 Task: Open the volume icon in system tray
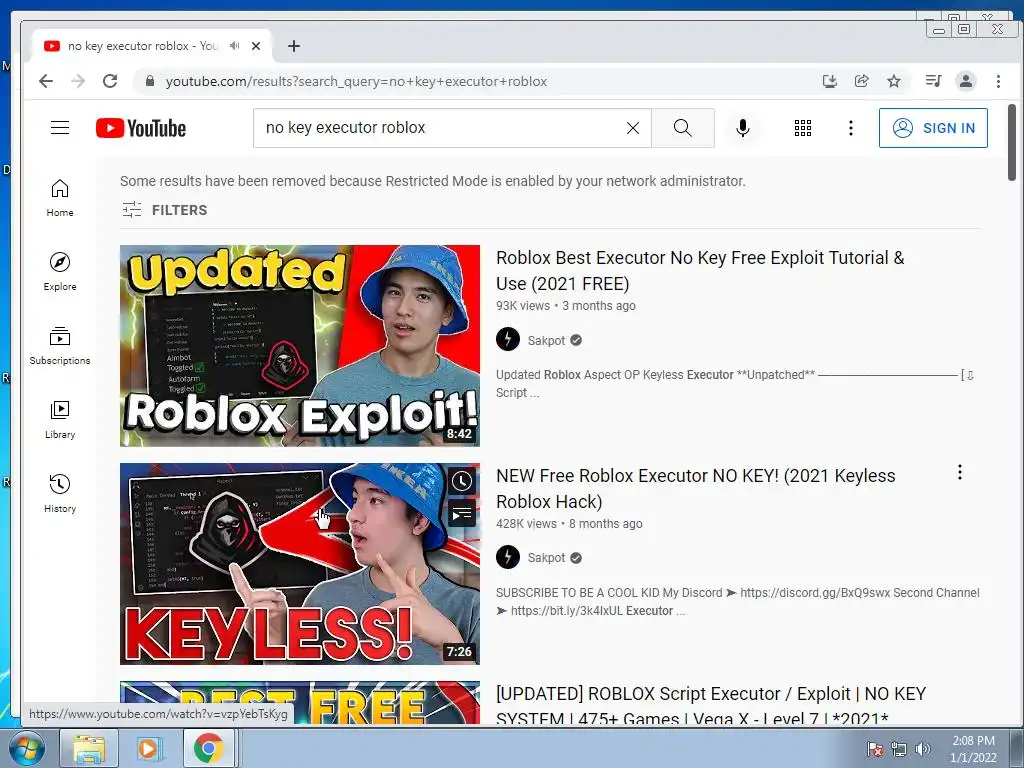click(923, 749)
